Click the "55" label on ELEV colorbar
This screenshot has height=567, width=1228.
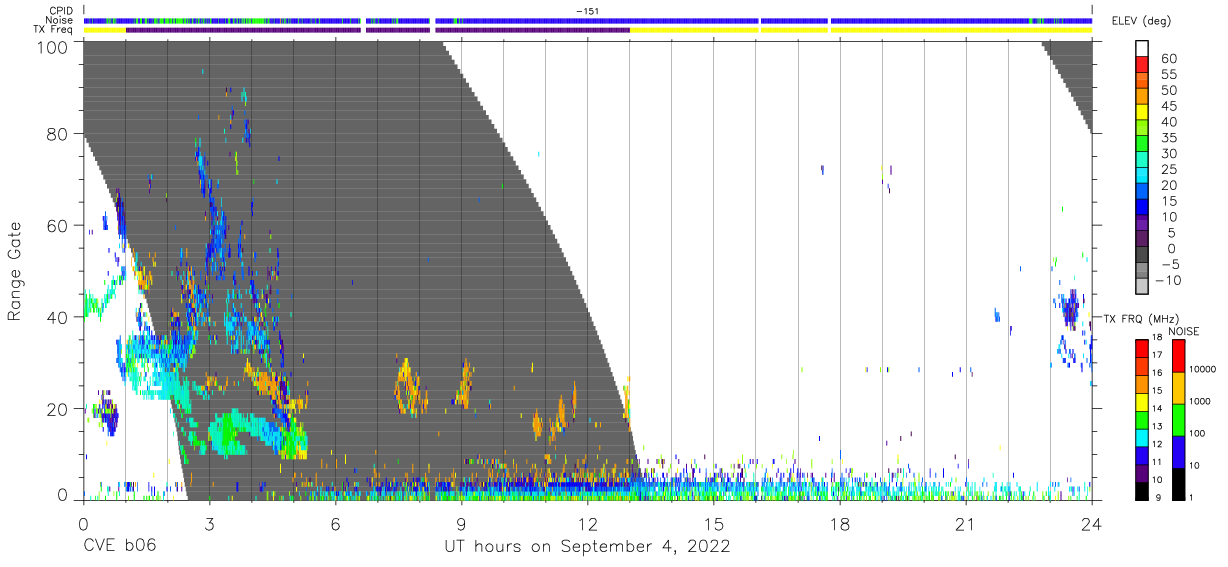(1170, 75)
